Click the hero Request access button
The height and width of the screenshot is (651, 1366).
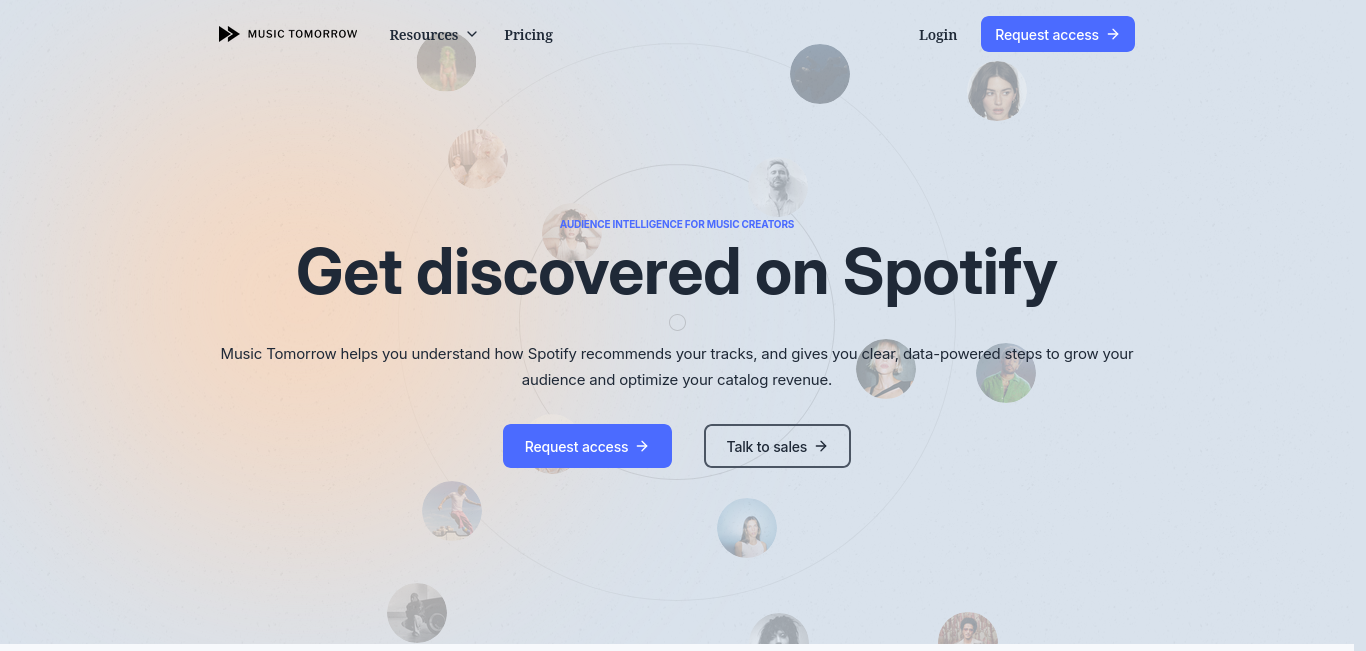(x=587, y=446)
